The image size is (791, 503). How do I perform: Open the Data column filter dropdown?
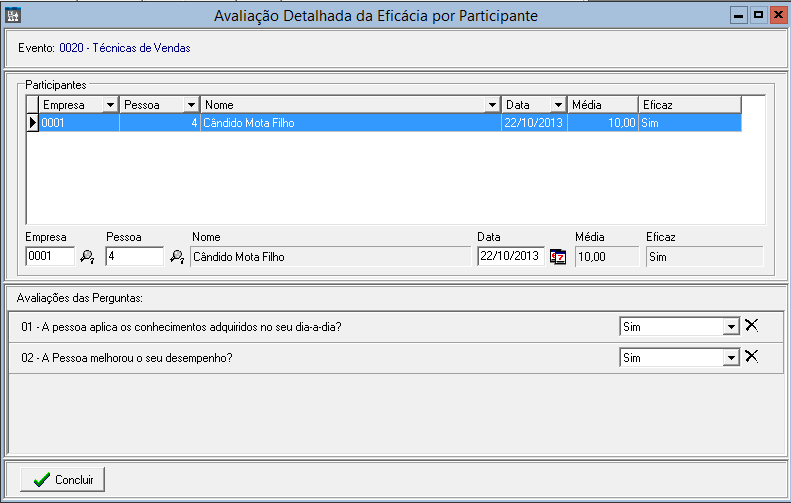(558, 105)
